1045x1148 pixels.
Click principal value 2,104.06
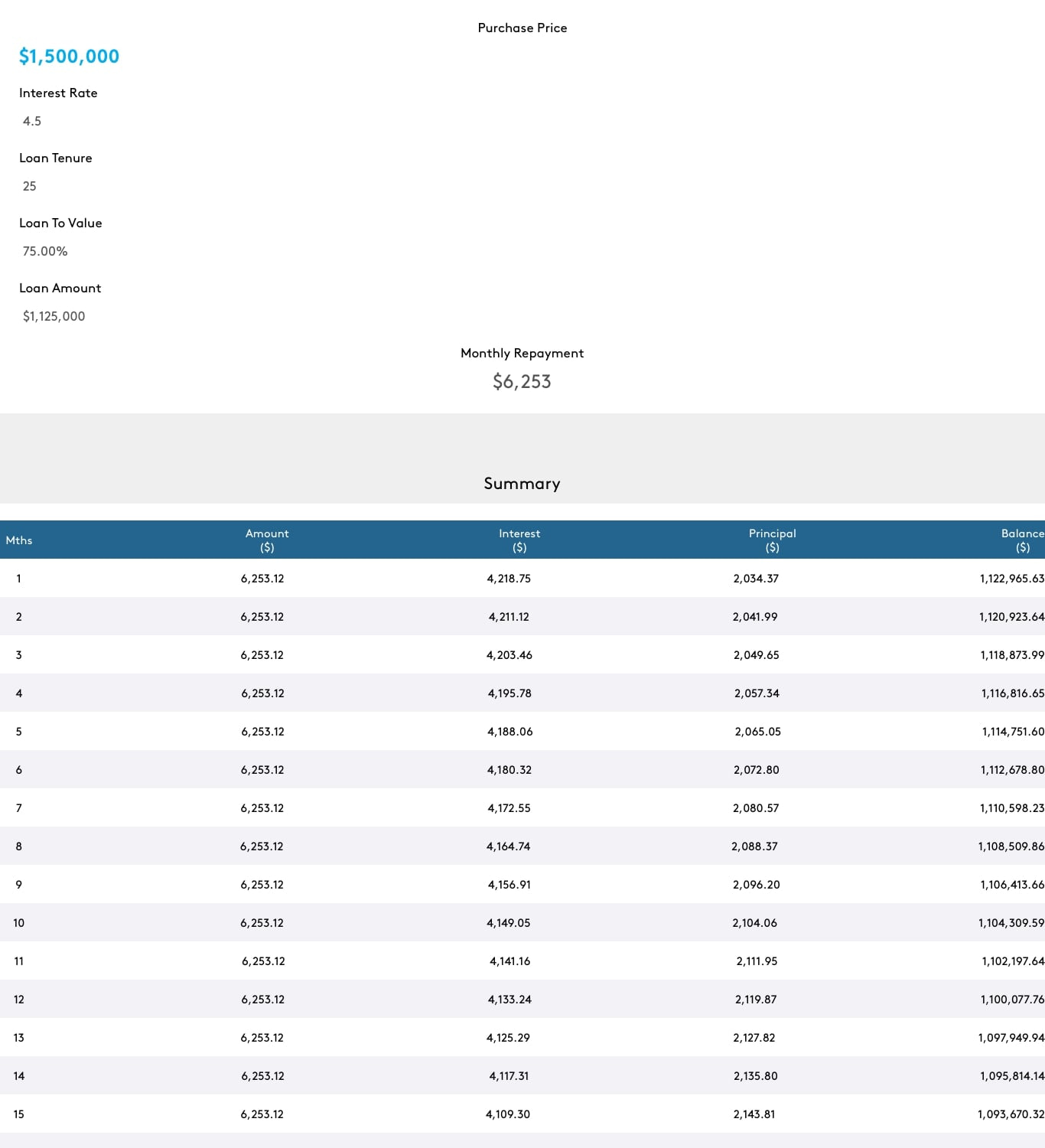pyautogui.click(x=755, y=923)
